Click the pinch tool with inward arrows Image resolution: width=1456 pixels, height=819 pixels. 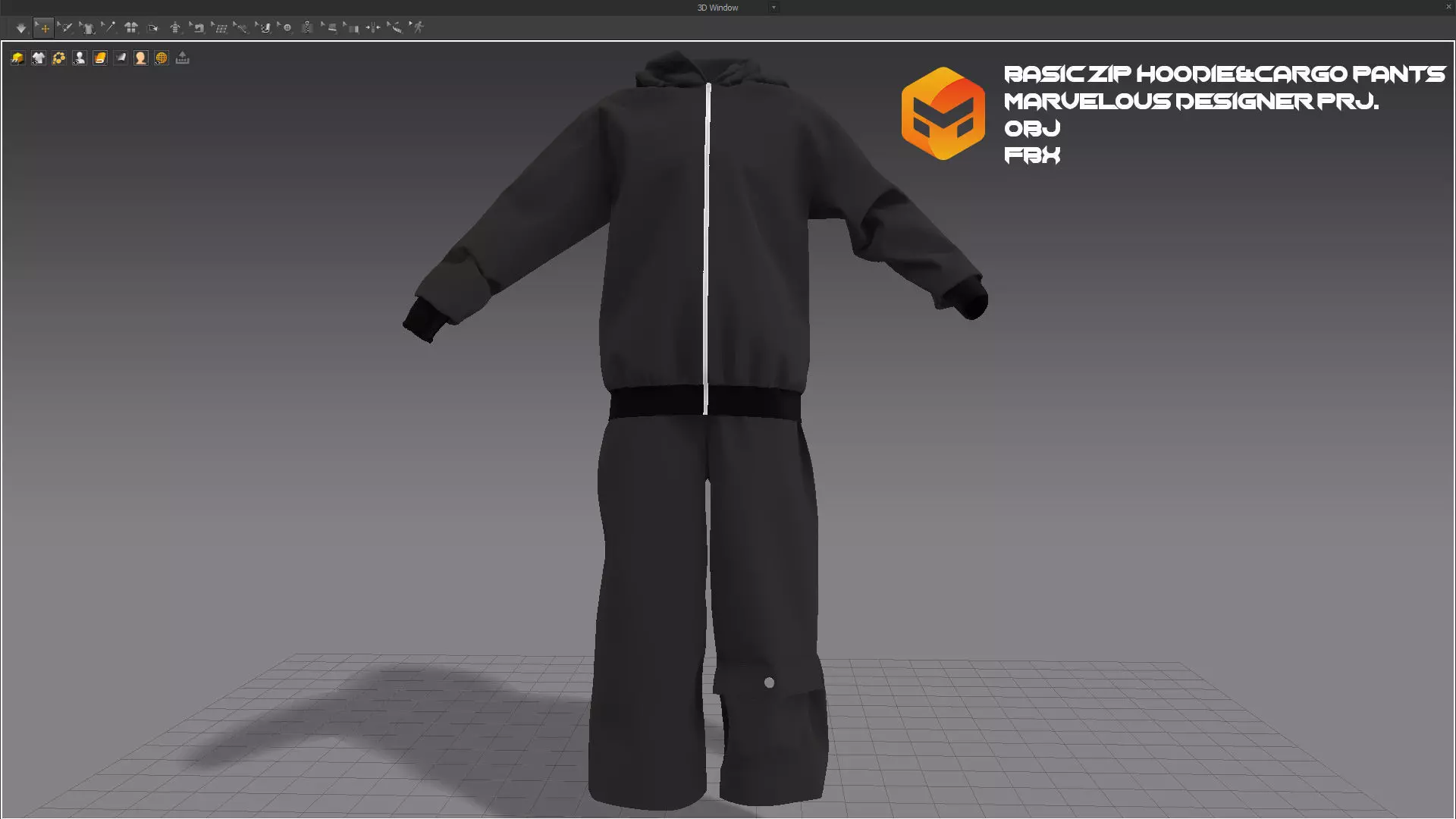(x=373, y=27)
